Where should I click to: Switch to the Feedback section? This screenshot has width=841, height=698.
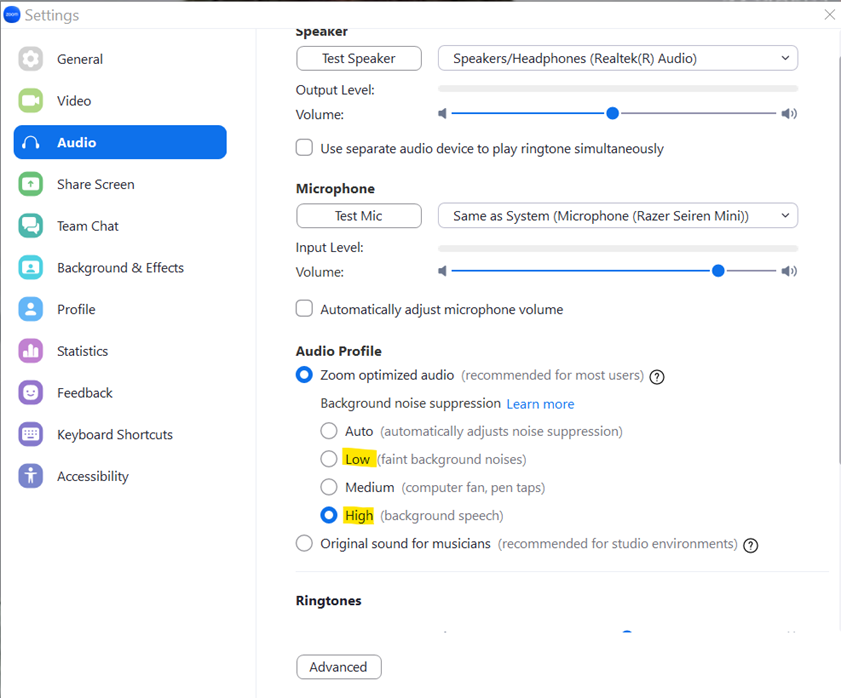[x=84, y=393]
